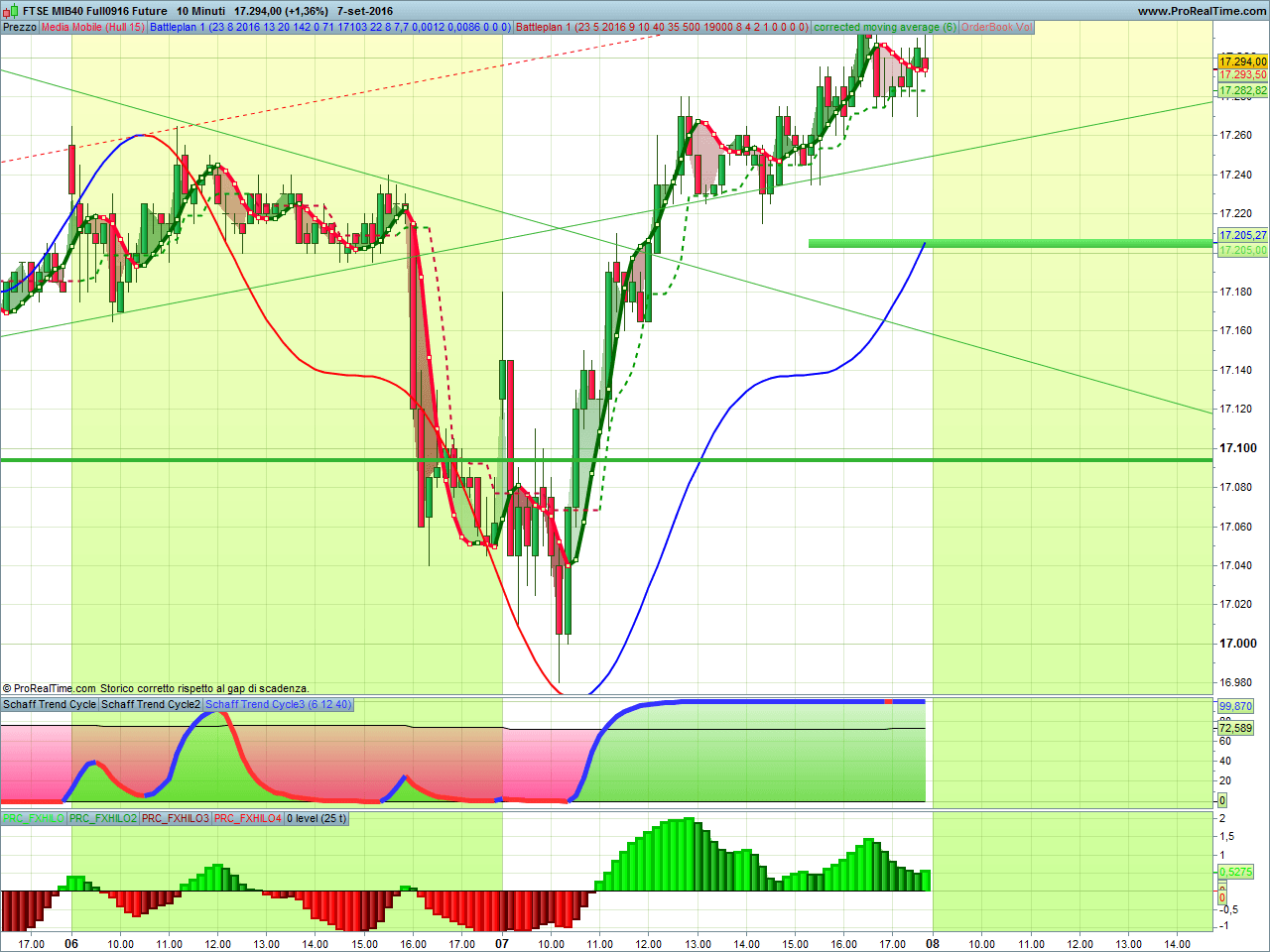Click the 17.160 price axis label
This screenshot has width=1270, height=952.
[1236, 330]
